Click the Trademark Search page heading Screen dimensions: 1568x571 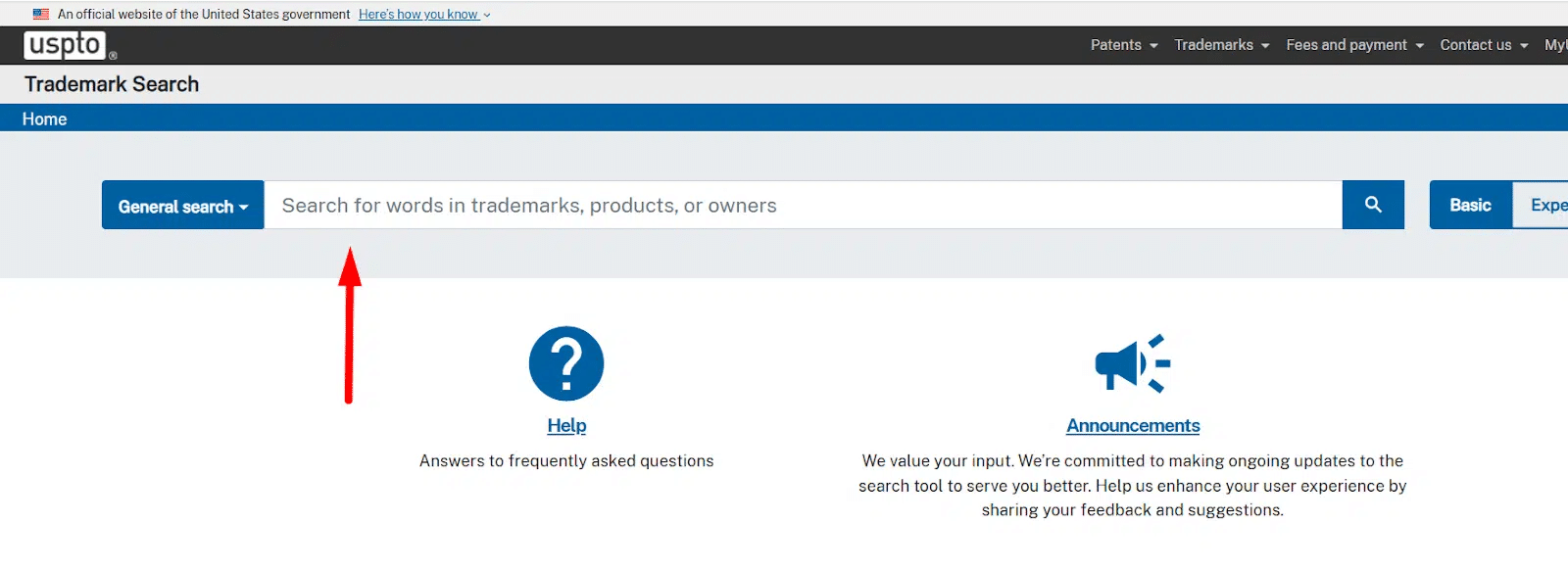pos(112,84)
